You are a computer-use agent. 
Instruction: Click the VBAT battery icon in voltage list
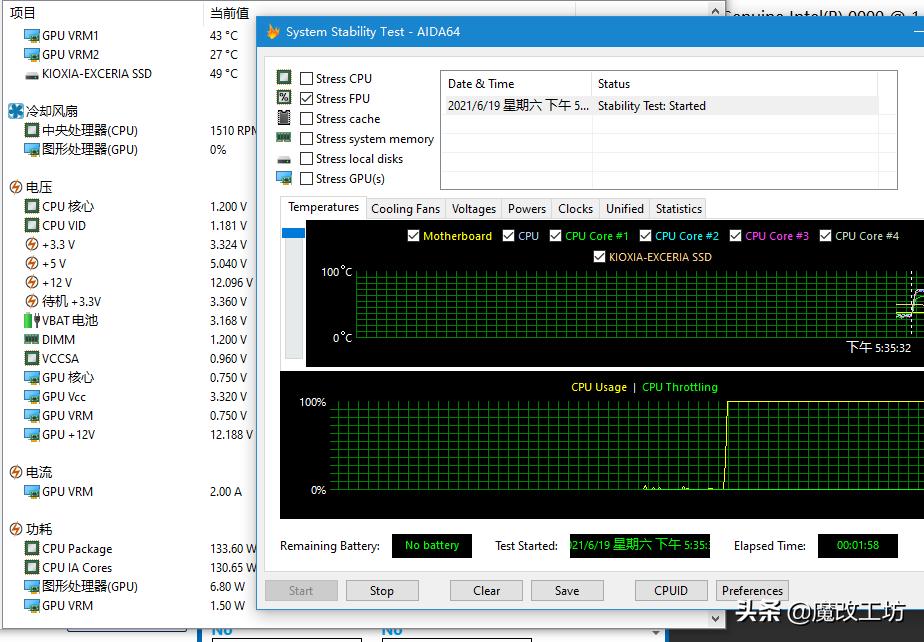pyautogui.click(x=32, y=321)
